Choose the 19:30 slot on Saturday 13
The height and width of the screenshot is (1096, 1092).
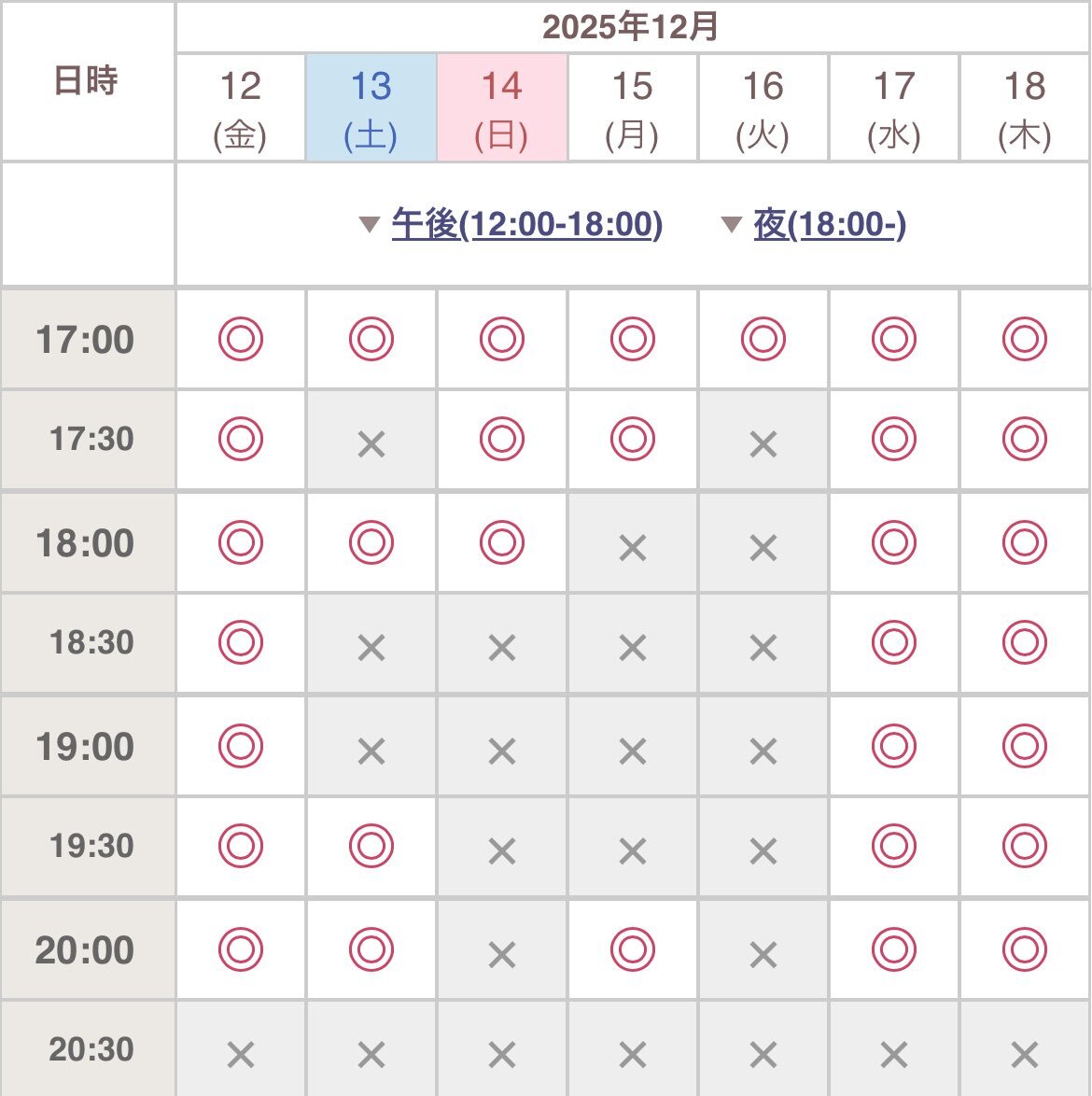(371, 847)
